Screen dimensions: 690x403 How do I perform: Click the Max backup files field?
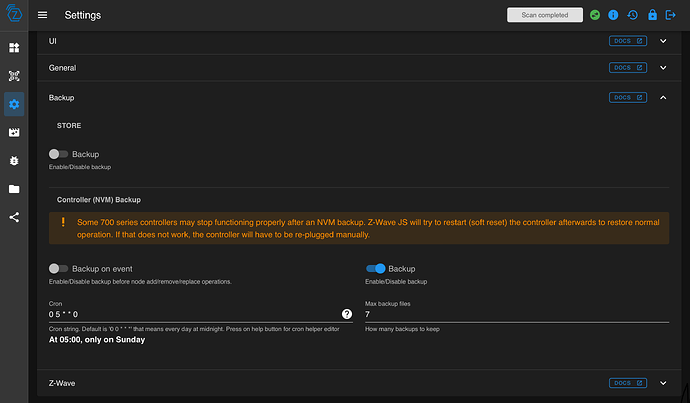517,314
